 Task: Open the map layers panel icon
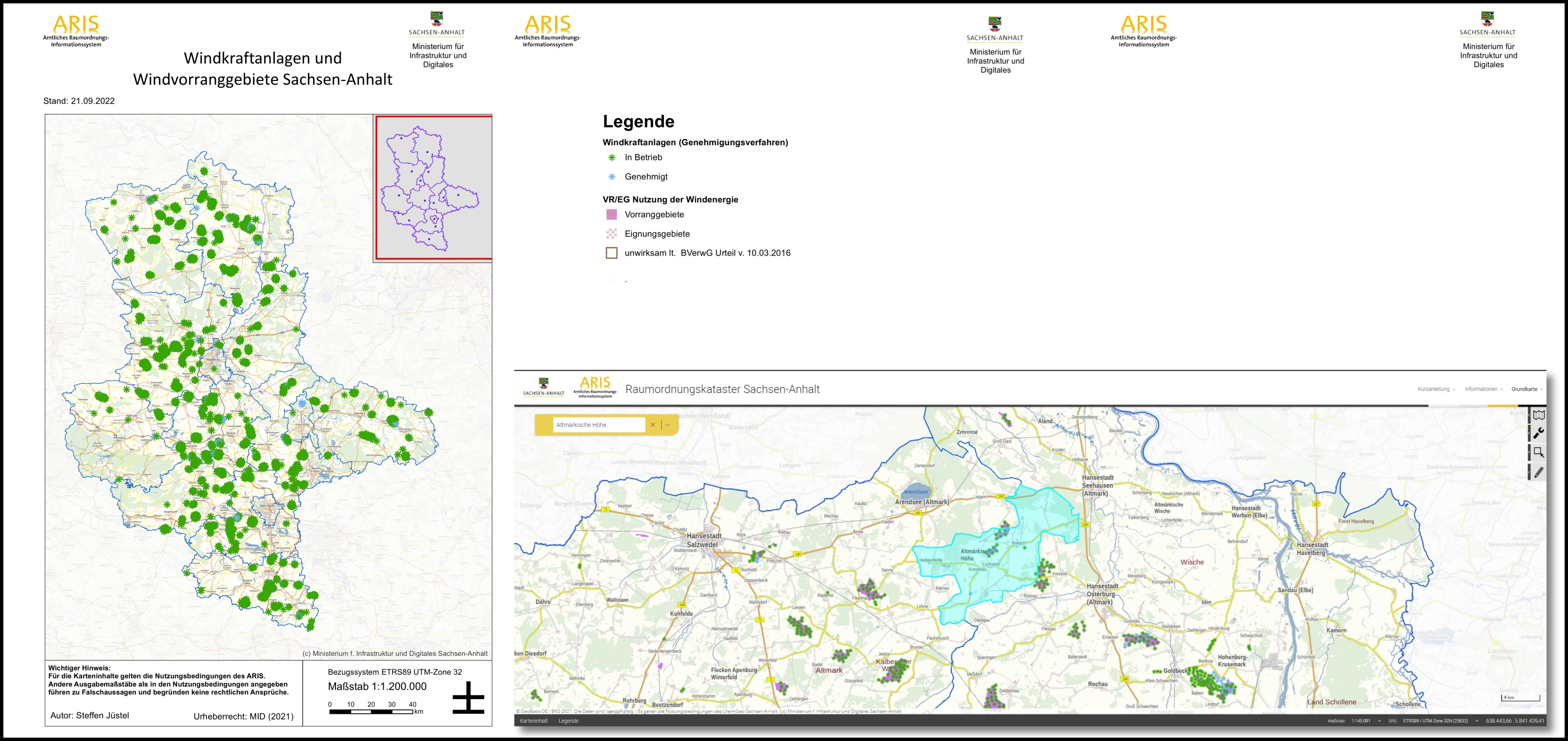pyautogui.click(x=1538, y=415)
